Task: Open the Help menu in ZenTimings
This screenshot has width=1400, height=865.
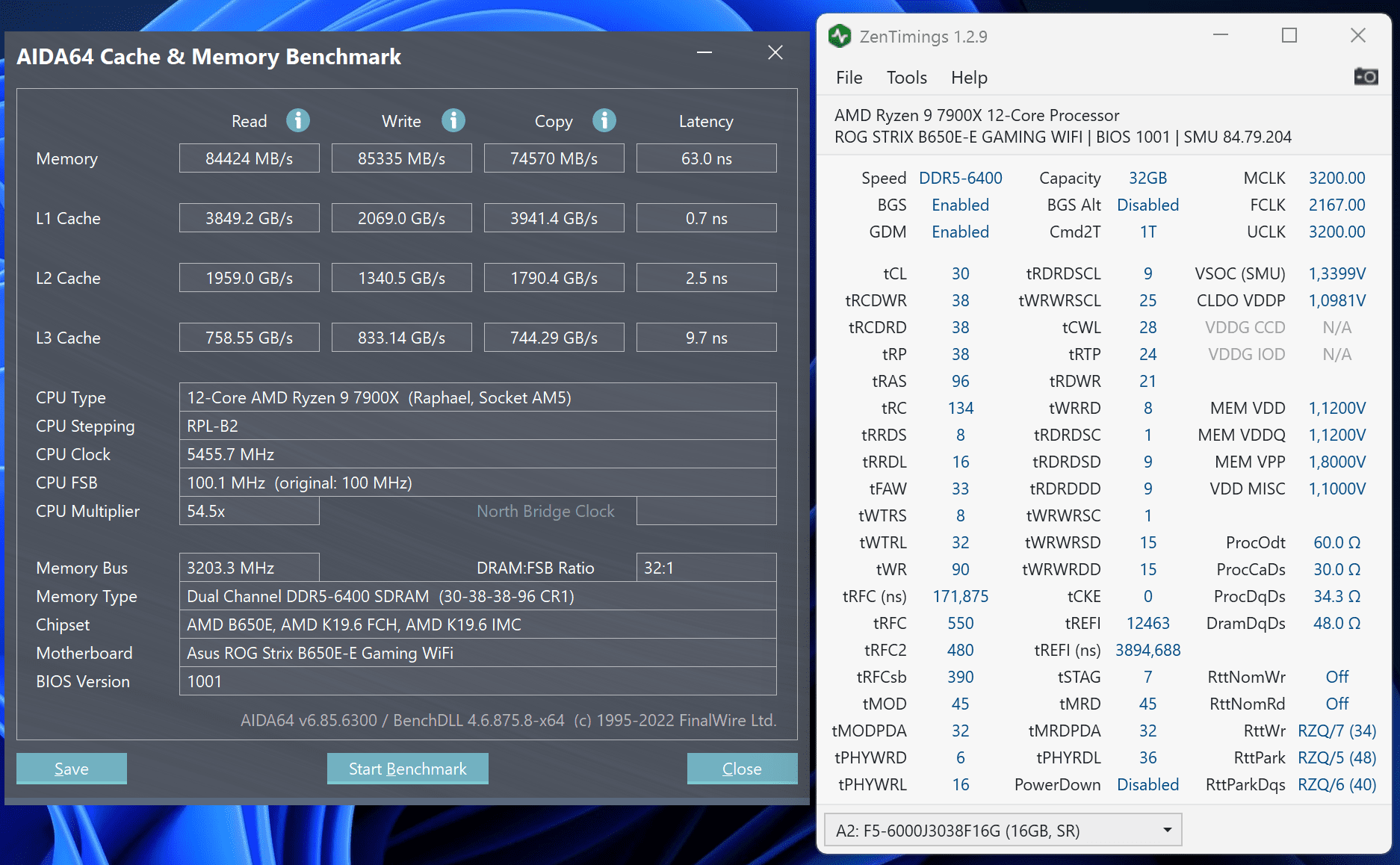Action: click(969, 78)
